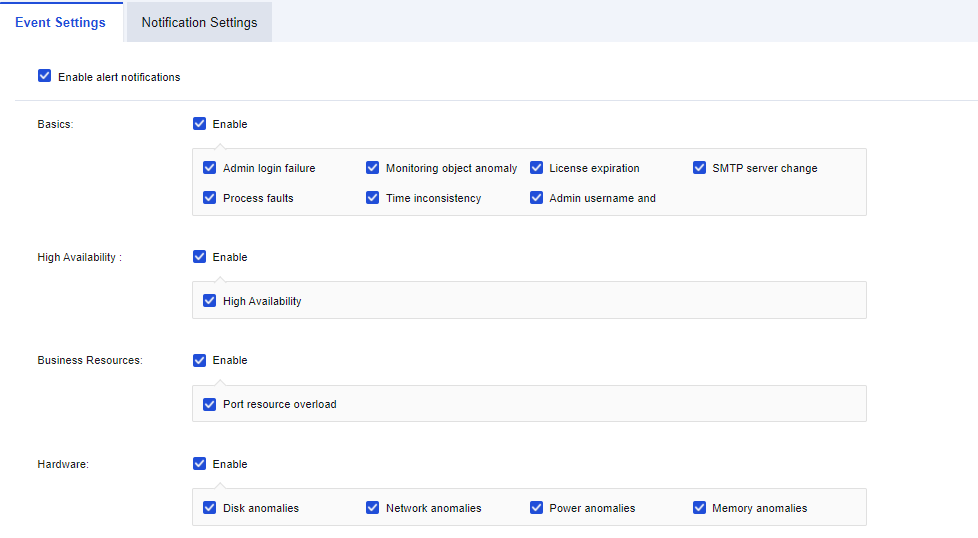978x538 pixels.
Task: Uncheck Enable alert notifications checkbox
Action: [x=44, y=76]
